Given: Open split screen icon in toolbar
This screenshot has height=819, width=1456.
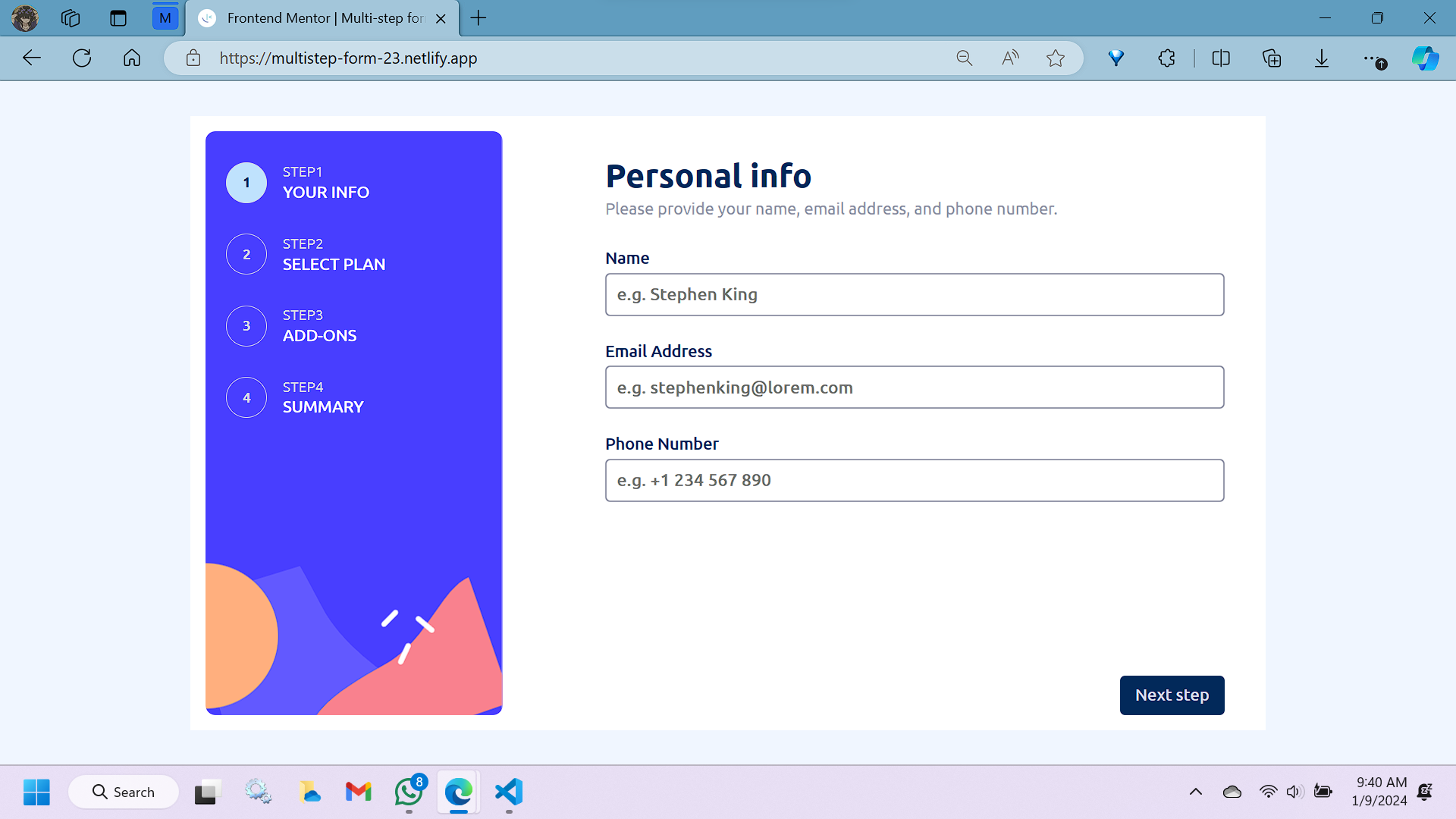Looking at the screenshot, I should pos(1221,58).
